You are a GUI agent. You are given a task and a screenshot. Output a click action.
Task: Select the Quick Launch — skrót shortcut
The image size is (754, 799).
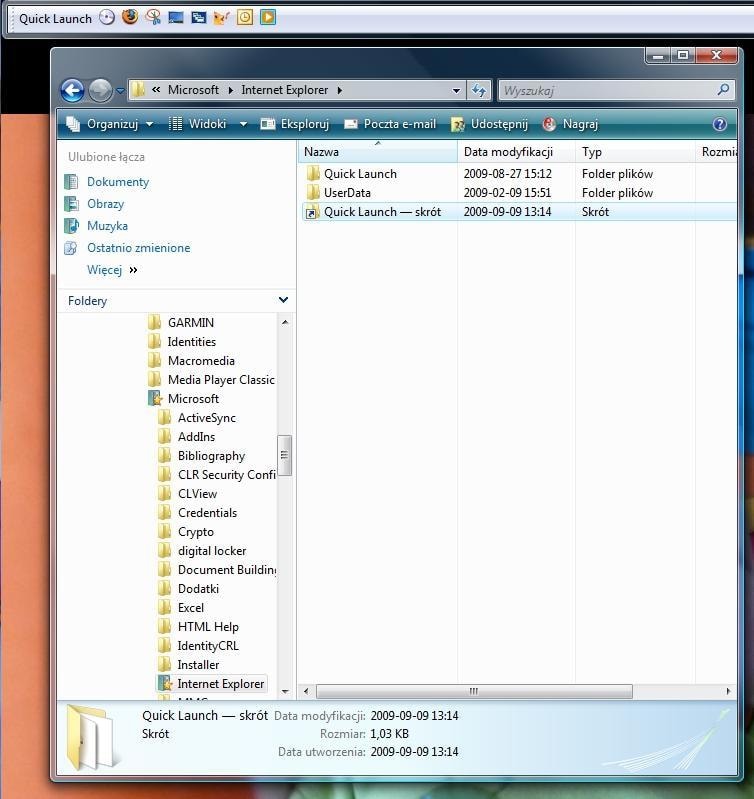pyautogui.click(x=518, y=211)
